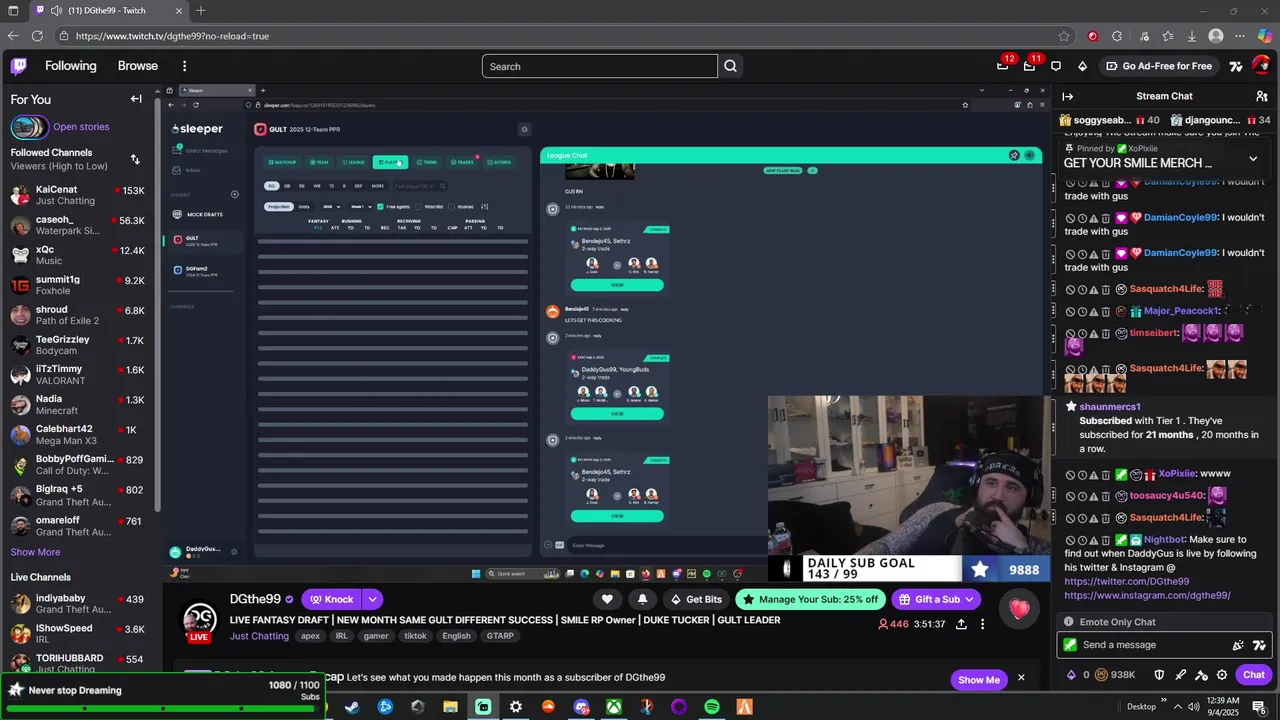Open notifications inbox with 11 badge
1280x720 pixels.
tap(1030, 66)
